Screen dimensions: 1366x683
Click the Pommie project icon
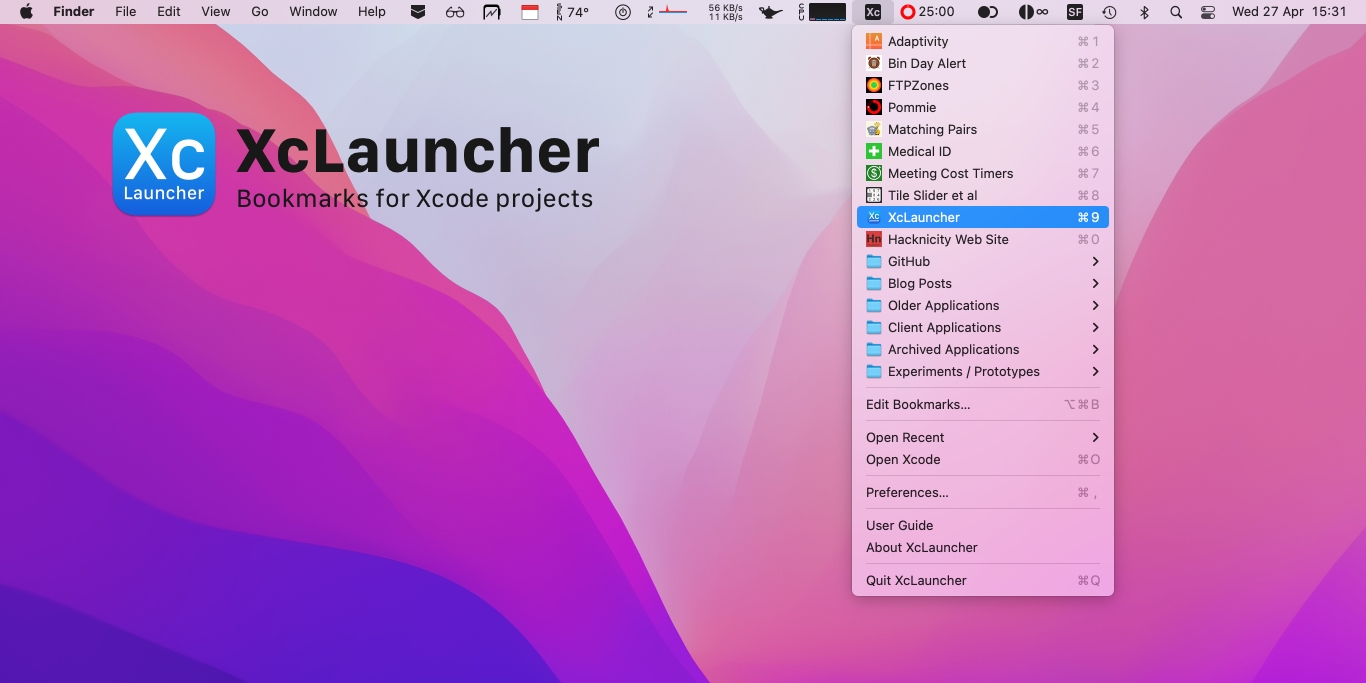coord(872,107)
